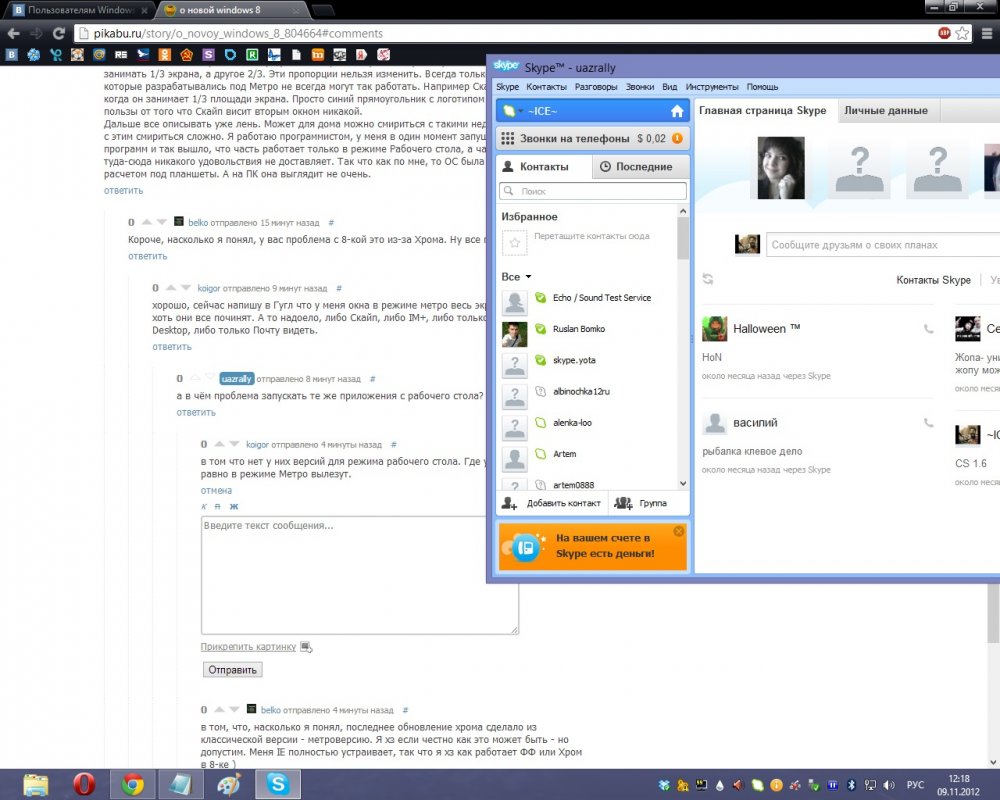Open the Звонки menu
This screenshot has width=1000, height=800.
(x=640, y=87)
